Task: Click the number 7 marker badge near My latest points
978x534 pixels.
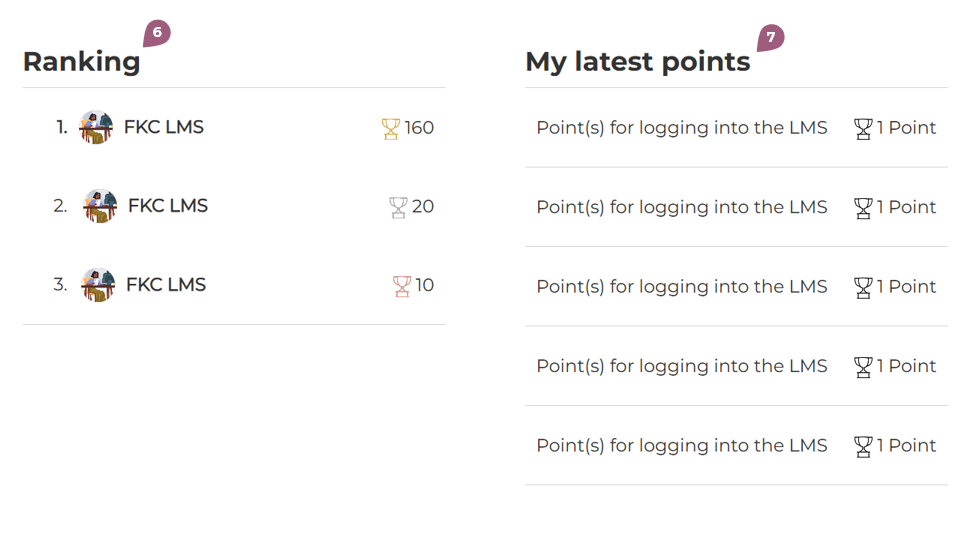Action: [770, 38]
